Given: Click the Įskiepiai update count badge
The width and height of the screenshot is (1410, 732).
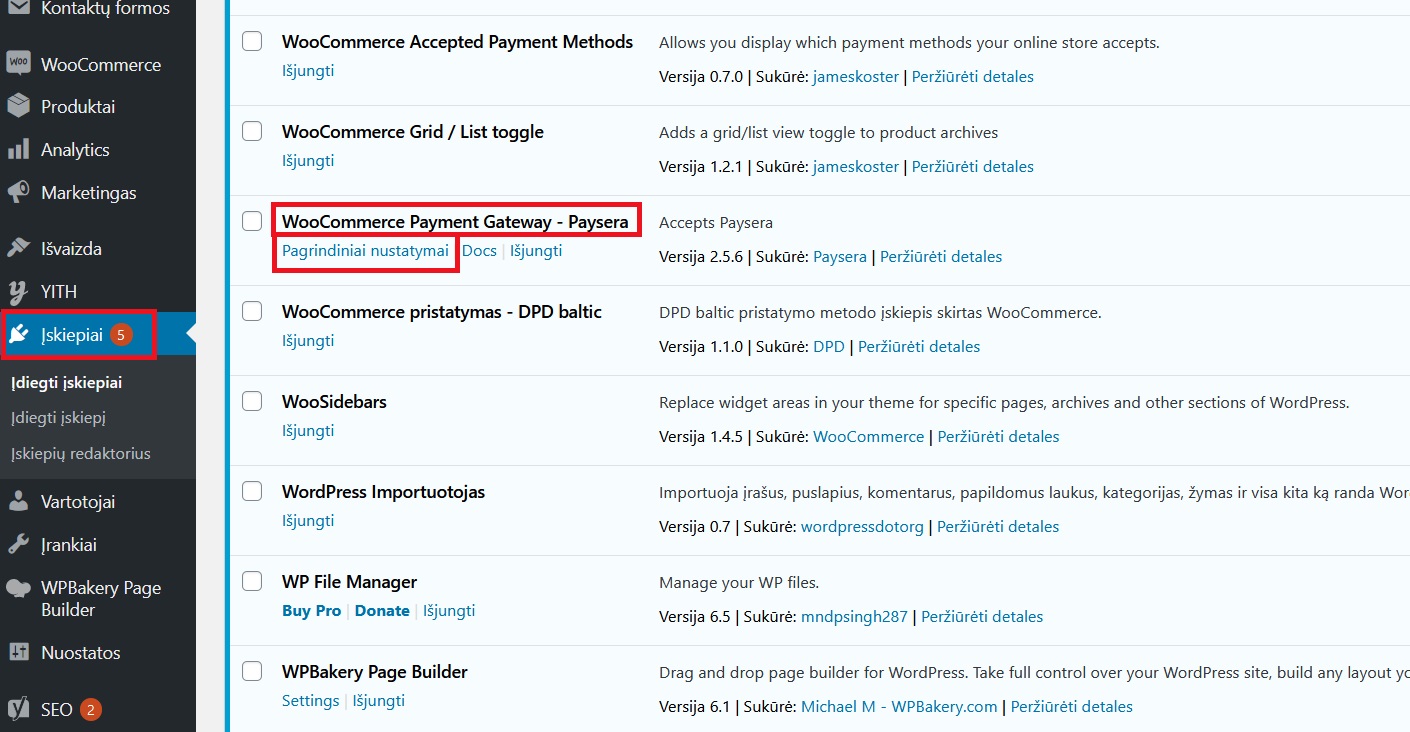Looking at the screenshot, I should click(121, 335).
